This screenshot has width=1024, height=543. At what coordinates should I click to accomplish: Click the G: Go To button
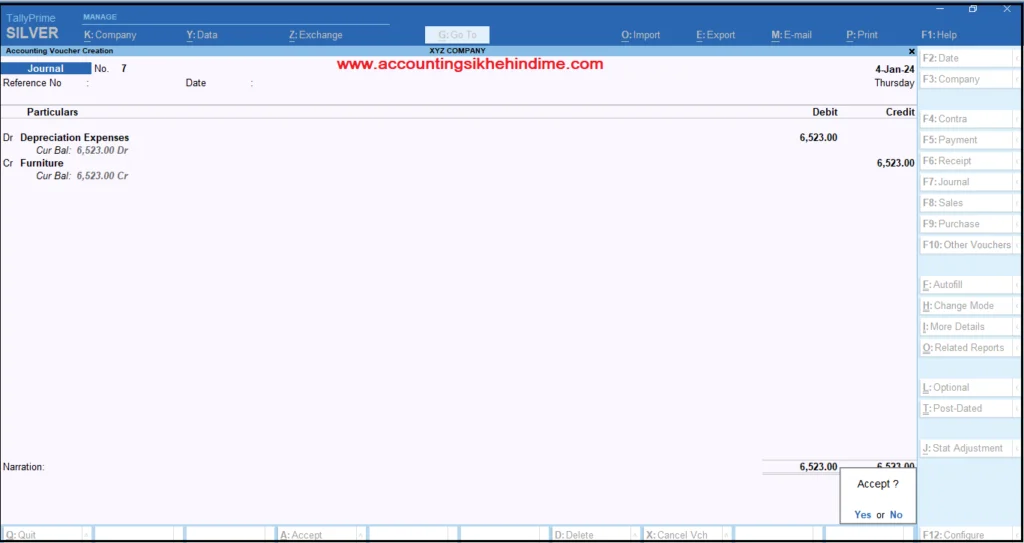point(457,35)
